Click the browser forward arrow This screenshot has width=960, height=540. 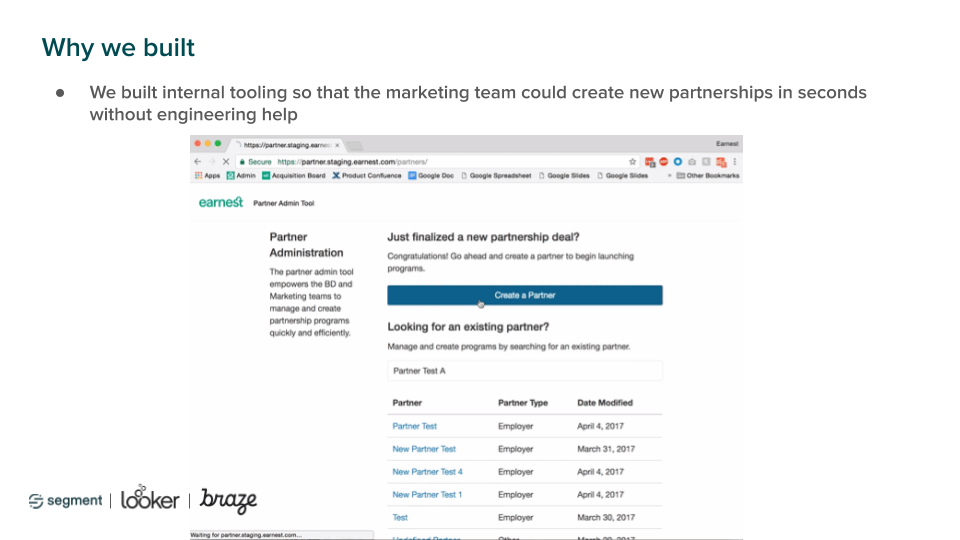click(211, 162)
